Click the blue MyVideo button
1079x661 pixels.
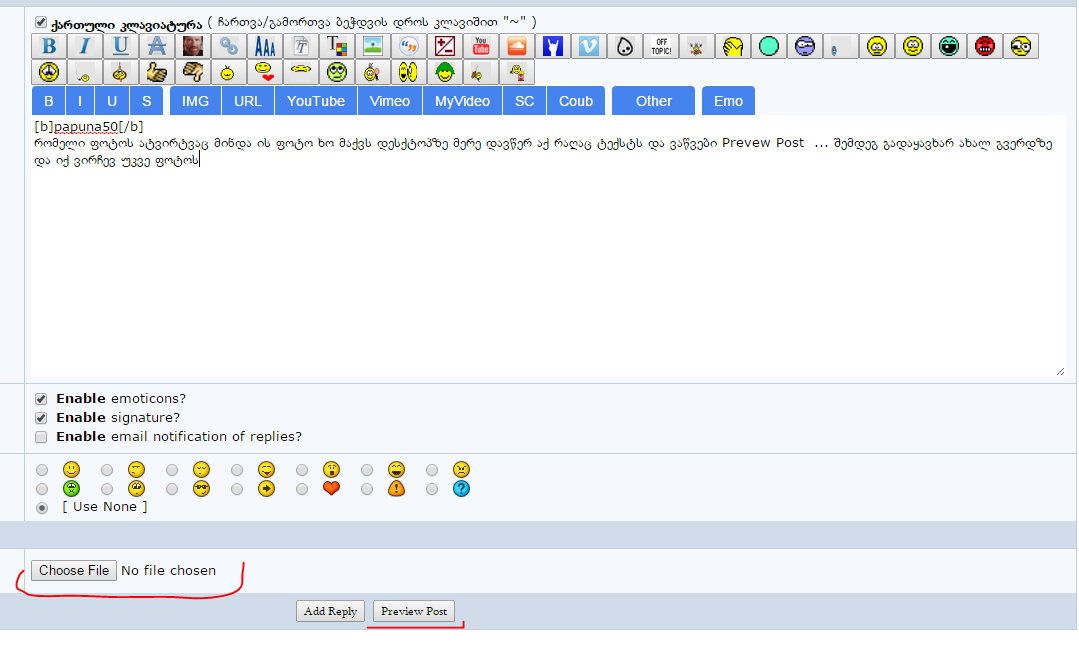pos(462,101)
